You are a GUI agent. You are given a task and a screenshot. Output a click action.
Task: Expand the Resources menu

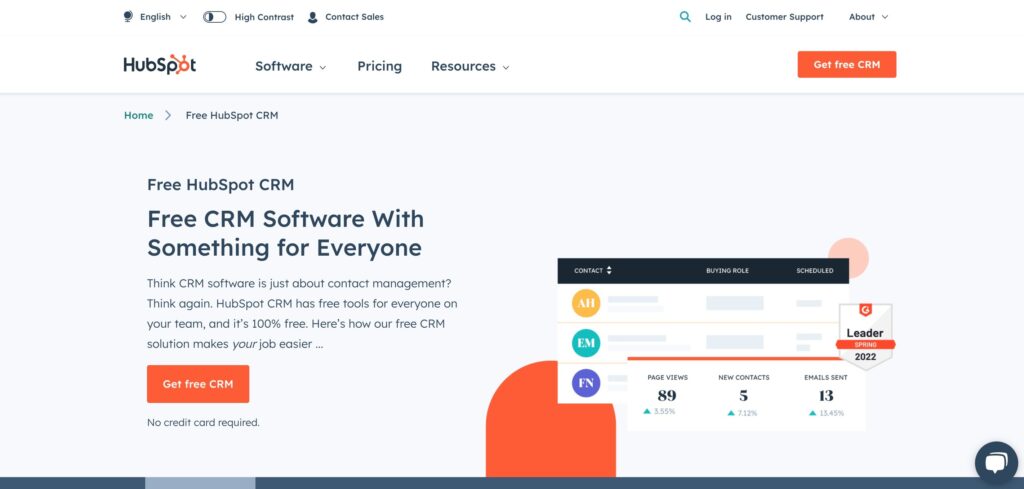[x=470, y=66]
